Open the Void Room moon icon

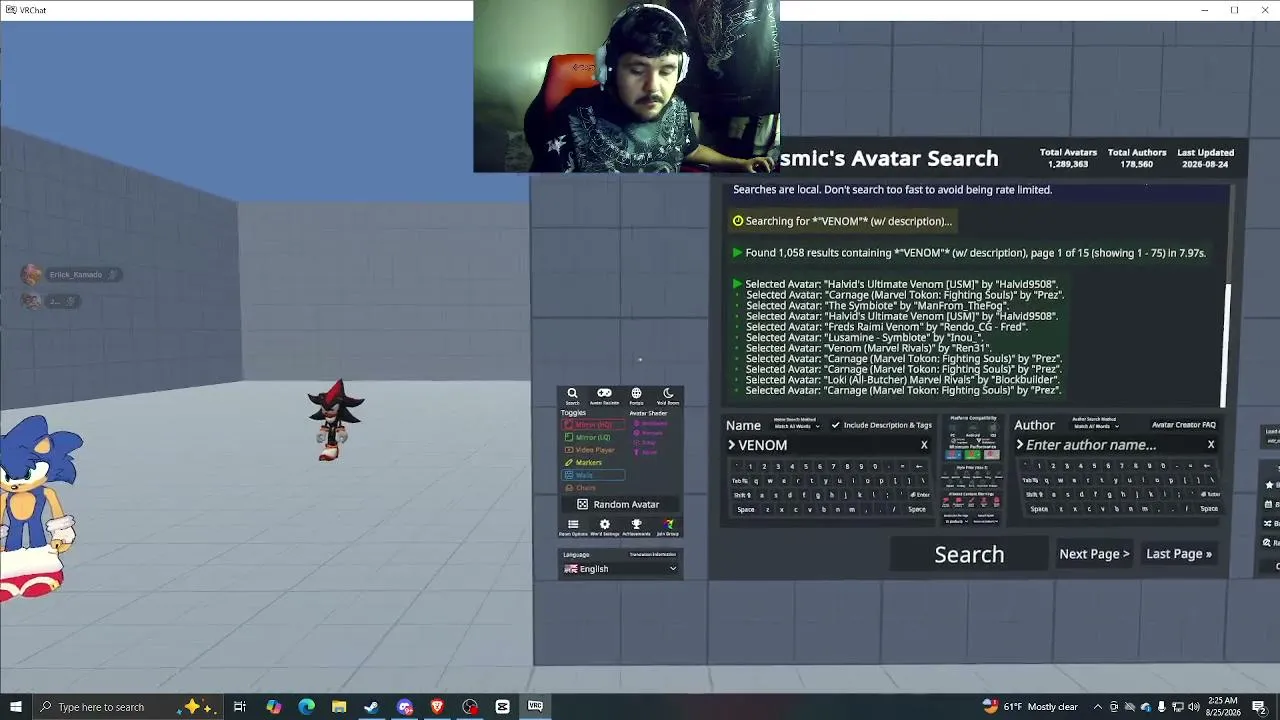click(668, 396)
